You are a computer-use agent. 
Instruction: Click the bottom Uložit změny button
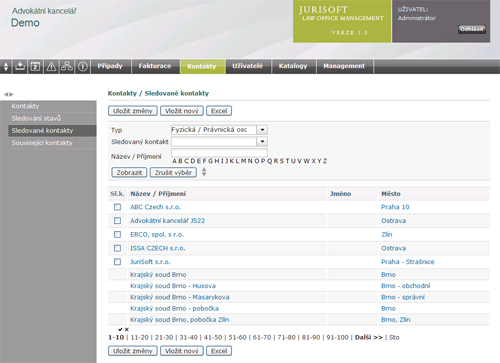tap(133, 351)
